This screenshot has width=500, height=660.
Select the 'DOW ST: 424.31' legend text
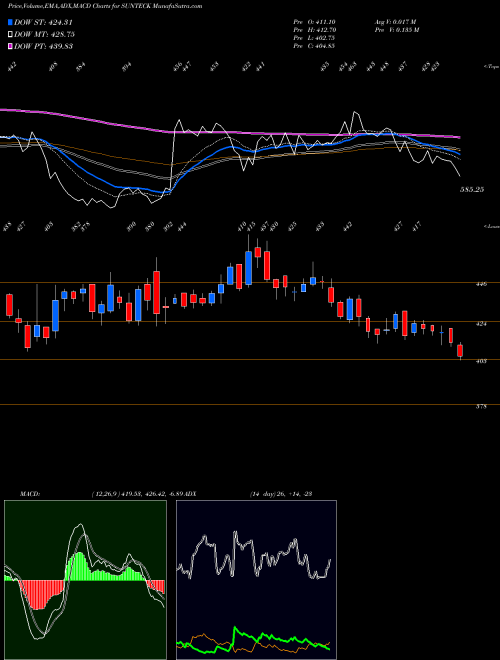(44, 23)
